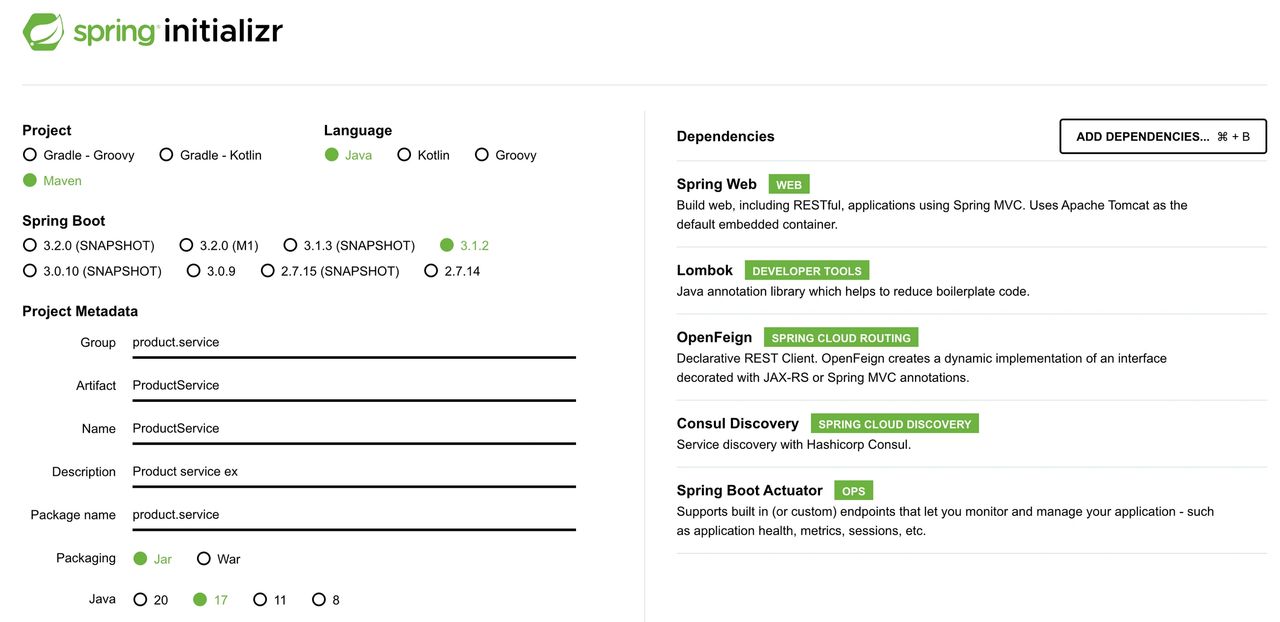Click the Group input field
This screenshot has width=1280, height=622.
point(353,342)
